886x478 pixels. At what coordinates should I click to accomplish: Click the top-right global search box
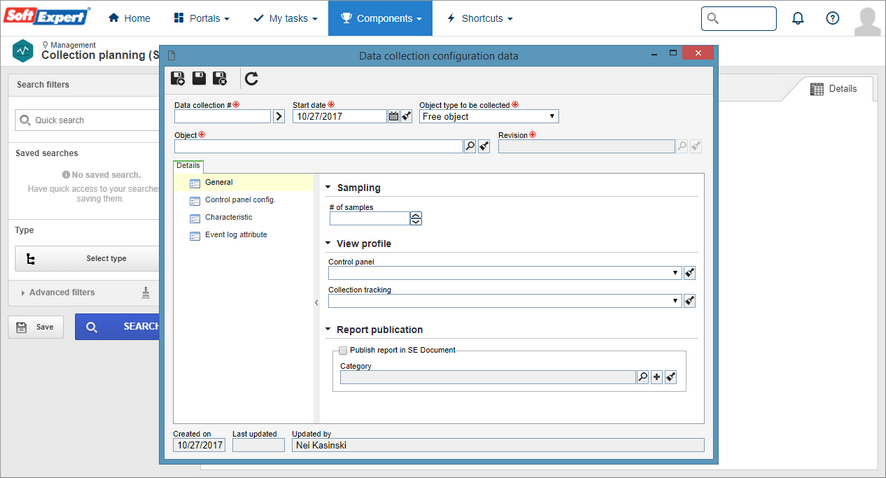(x=739, y=19)
